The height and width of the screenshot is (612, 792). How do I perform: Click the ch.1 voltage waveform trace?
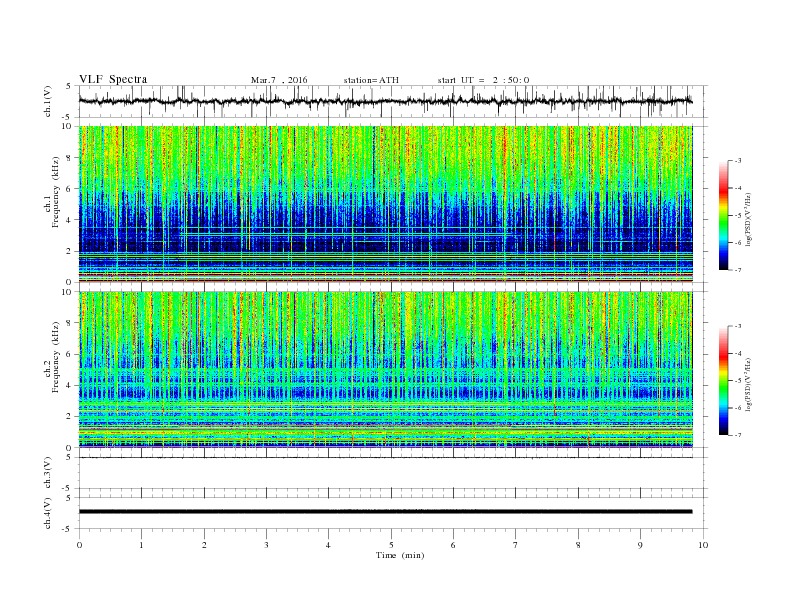tap(385, 101)
